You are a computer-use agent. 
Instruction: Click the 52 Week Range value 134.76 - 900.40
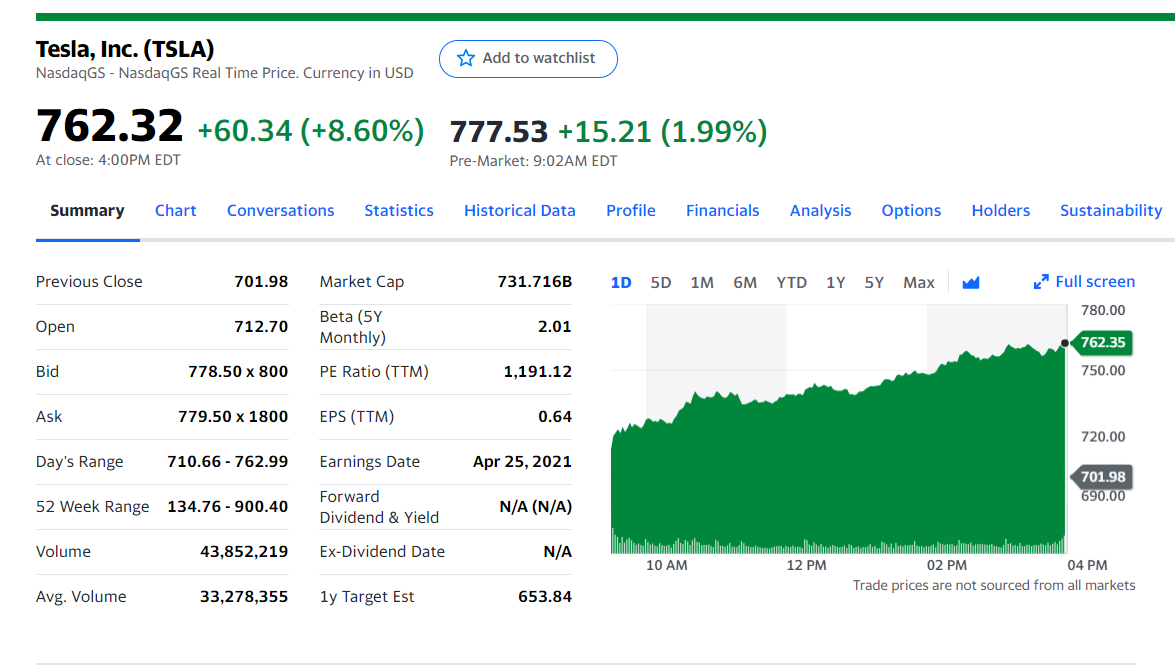point(228,507)
